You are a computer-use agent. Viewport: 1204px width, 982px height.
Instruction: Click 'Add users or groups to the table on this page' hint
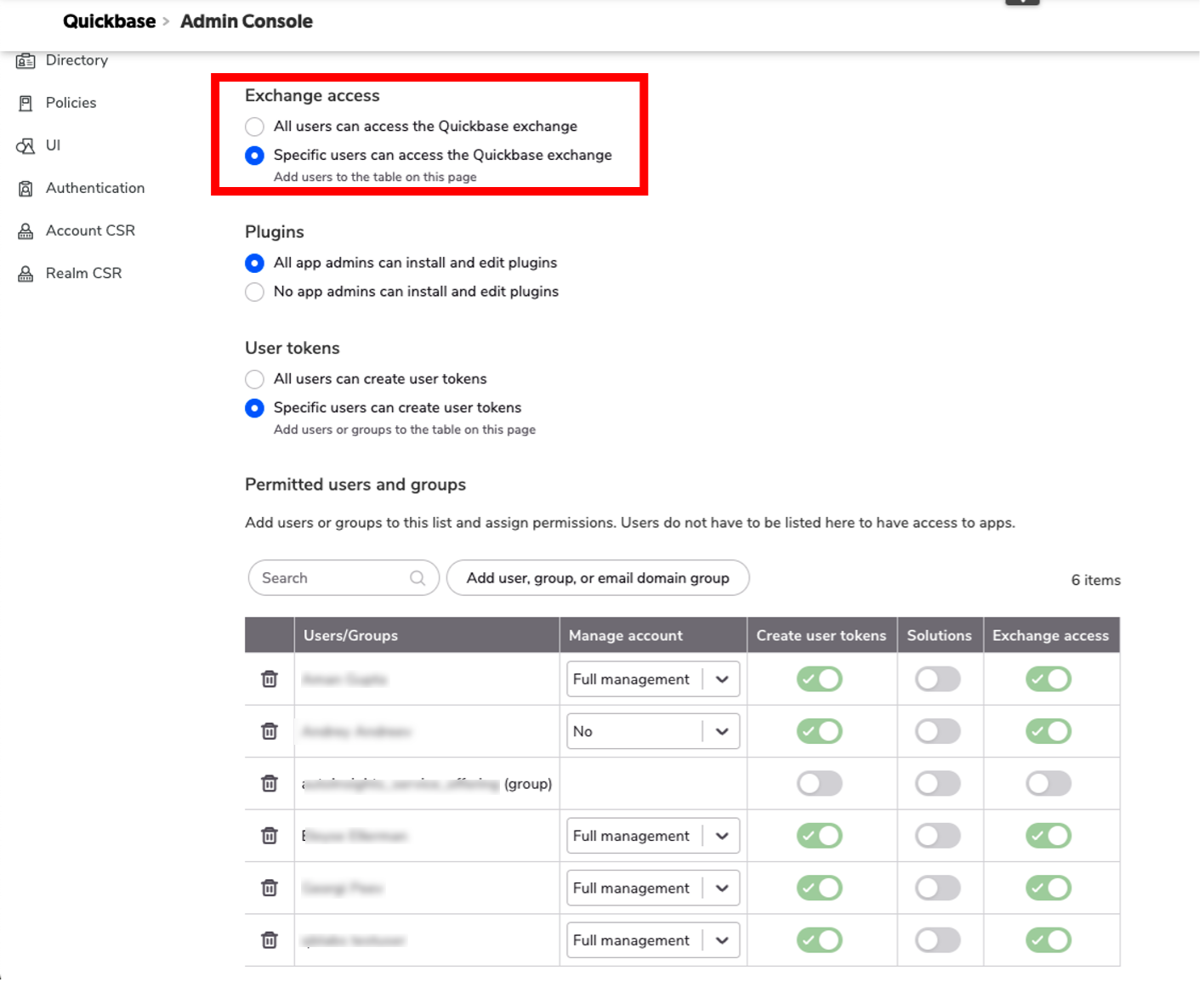[x=405, y=430]
